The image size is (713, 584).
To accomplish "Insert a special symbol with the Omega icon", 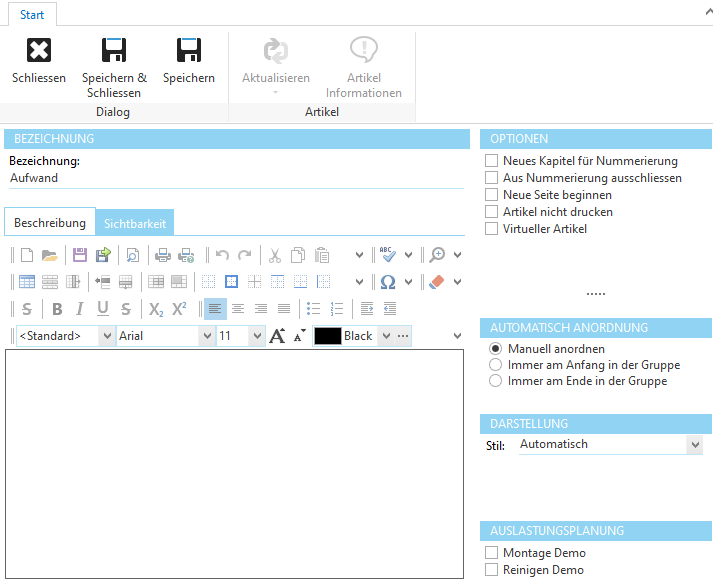I will pyautogui.click(x=388, y=282).
